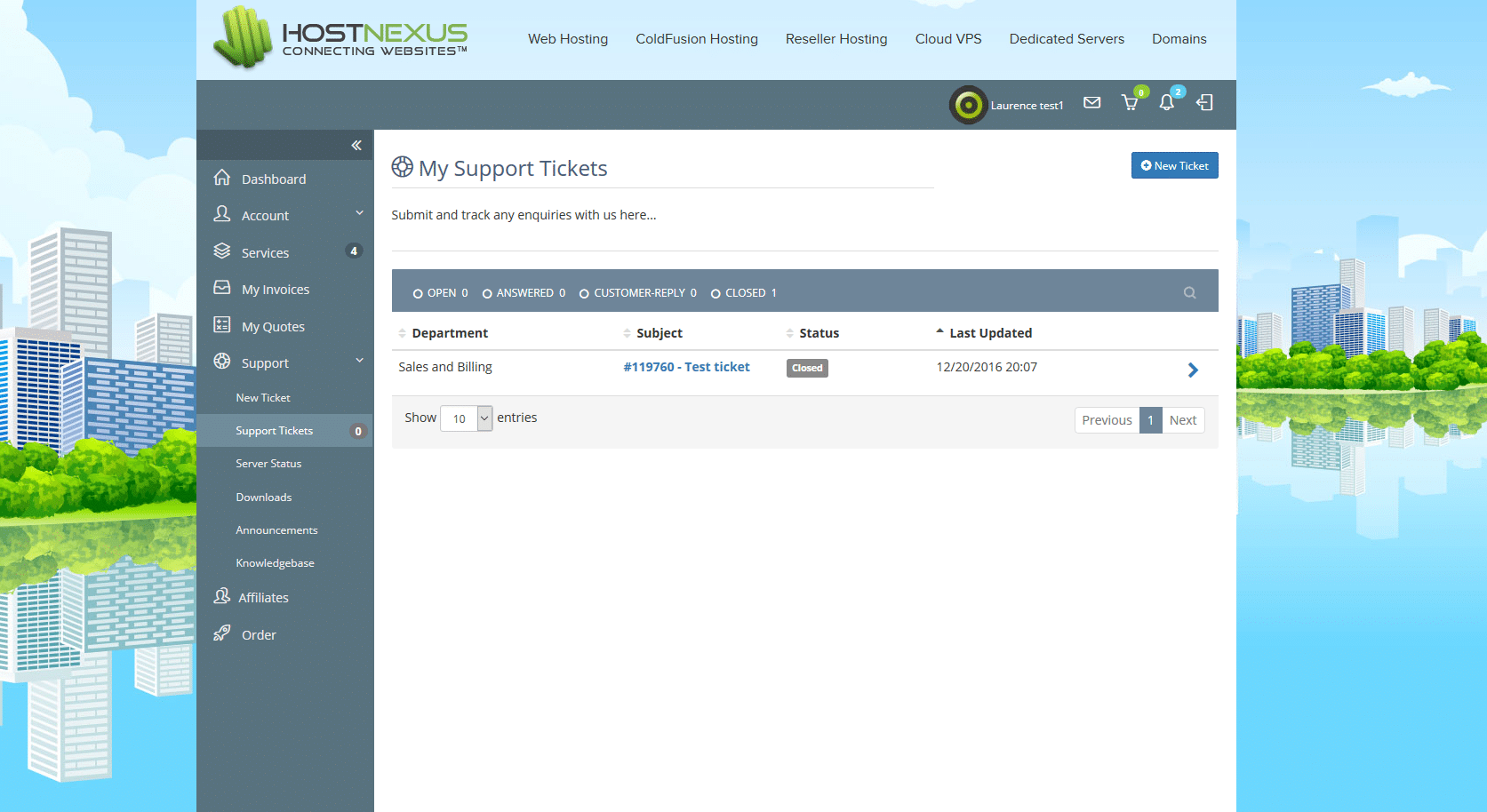Click the notifications bell icon
Screen dimensions: 1487x812
1167,103
